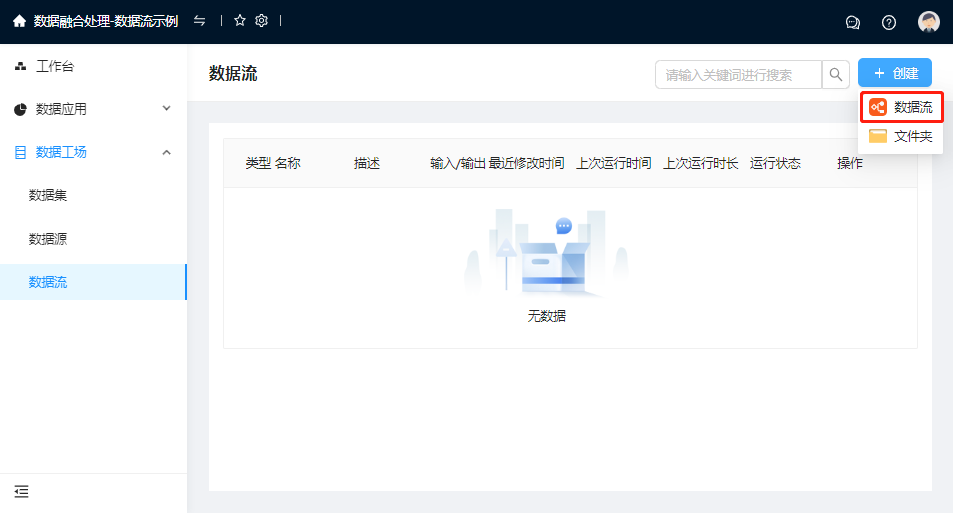This screenshot has width=953, height=513.
Task: Star this project as favorite
Action: coord(240,21)
